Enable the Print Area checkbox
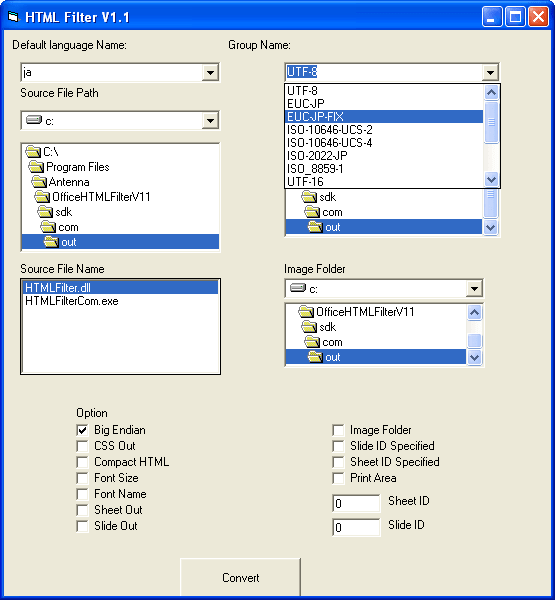 point(338,478)
